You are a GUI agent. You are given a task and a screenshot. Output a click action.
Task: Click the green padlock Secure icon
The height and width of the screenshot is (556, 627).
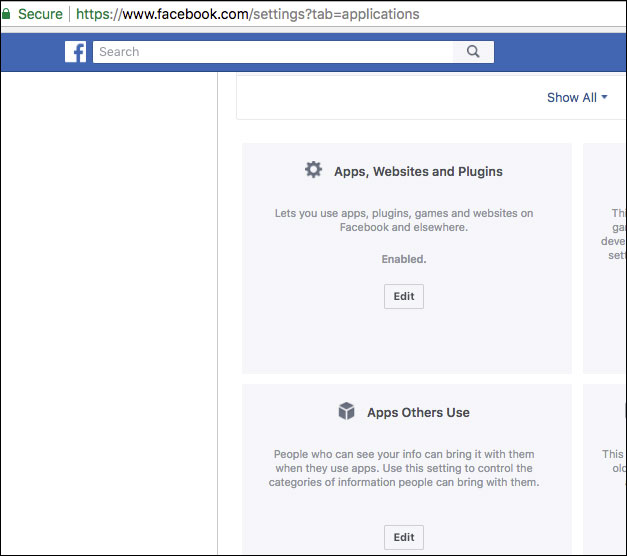click(x=6, y=14)
